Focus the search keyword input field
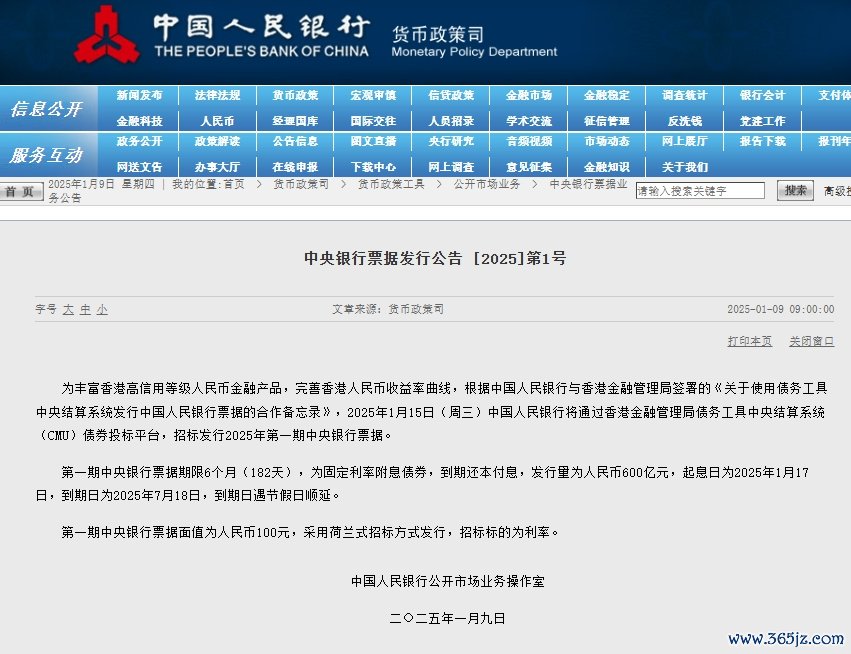The width and height of the screenshot is (851, 654). click(699, 191)
